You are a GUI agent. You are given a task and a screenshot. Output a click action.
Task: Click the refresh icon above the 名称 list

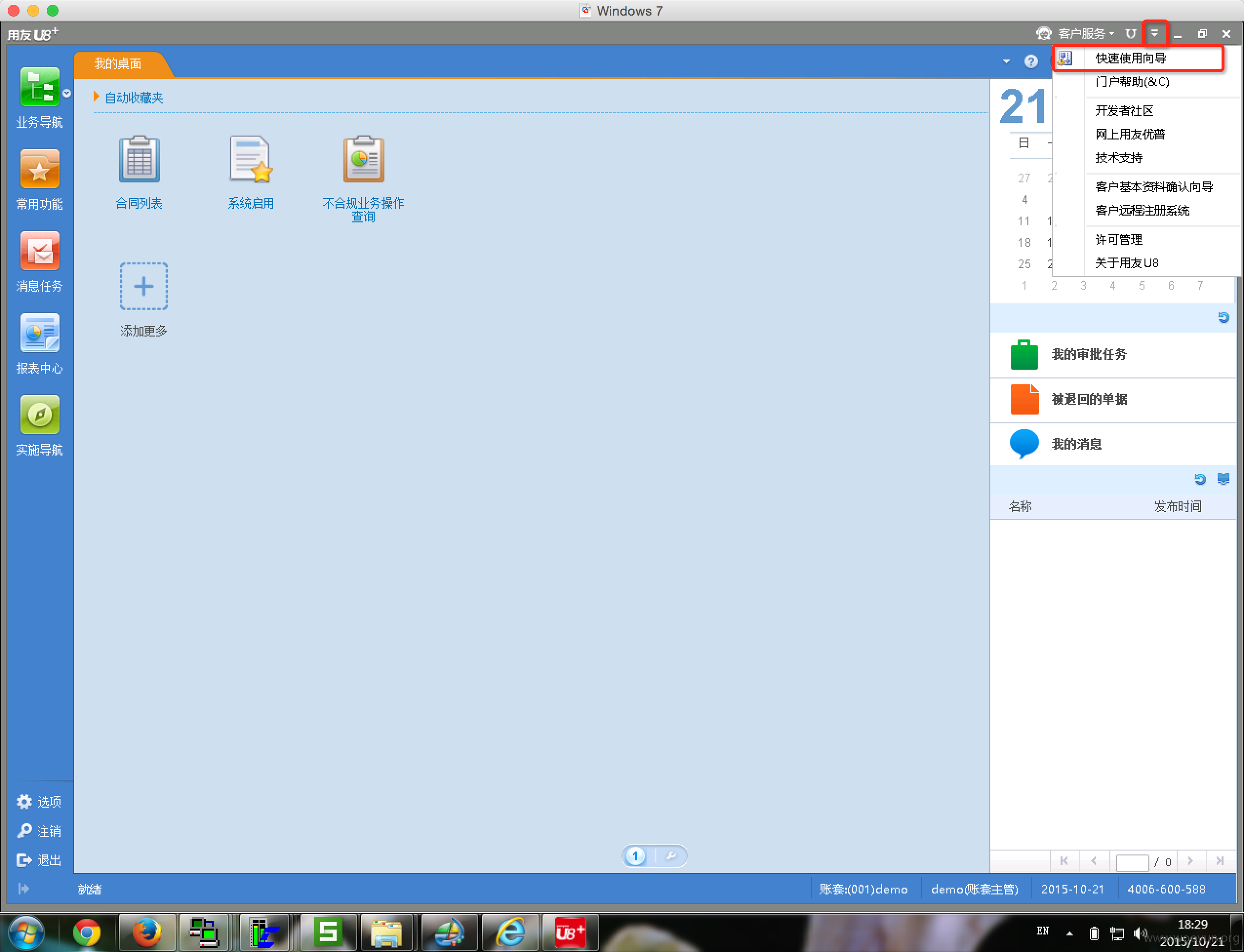1200,479
